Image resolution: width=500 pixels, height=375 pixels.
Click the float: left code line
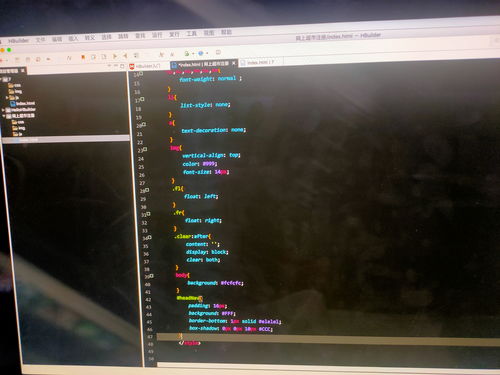pos(201,196)
